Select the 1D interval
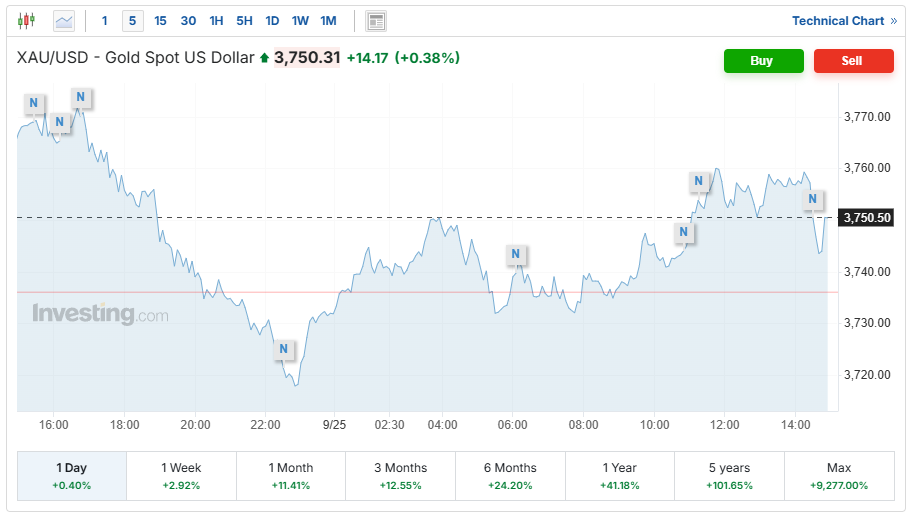The width and height of the screenshot is (912, 519). pos(272,20)
